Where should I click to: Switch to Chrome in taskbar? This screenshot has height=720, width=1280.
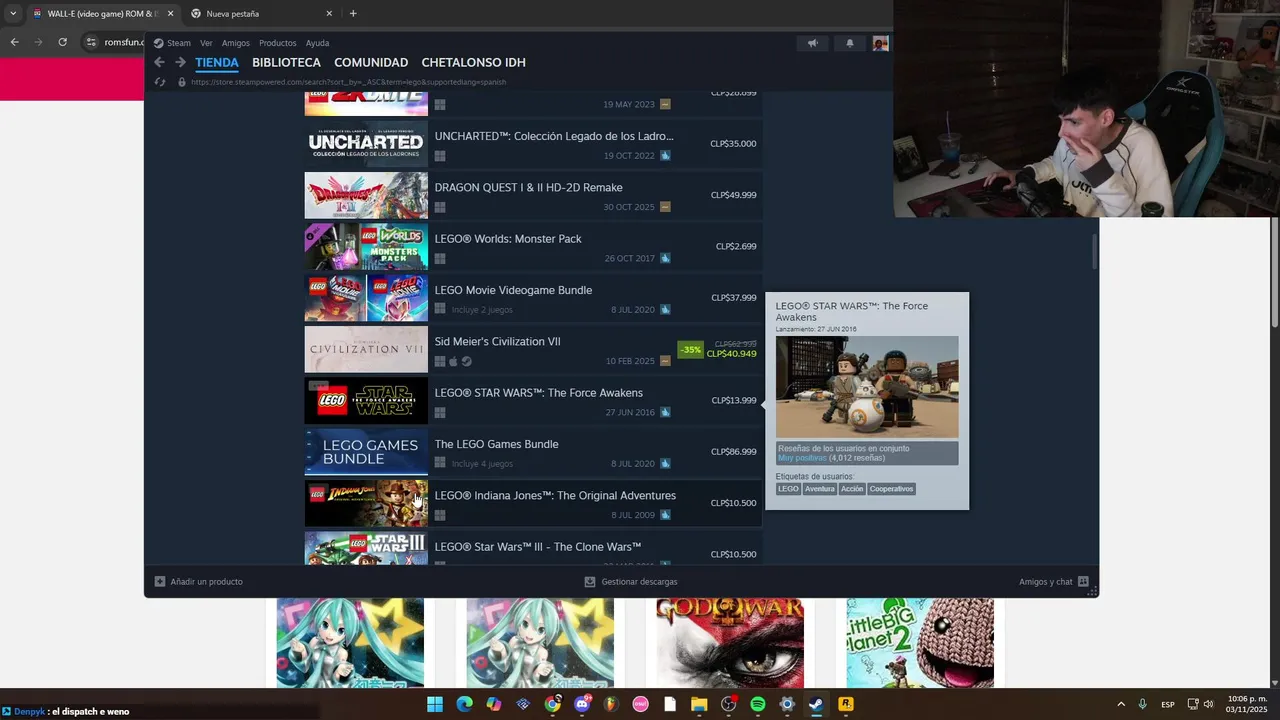click(552, 704)
